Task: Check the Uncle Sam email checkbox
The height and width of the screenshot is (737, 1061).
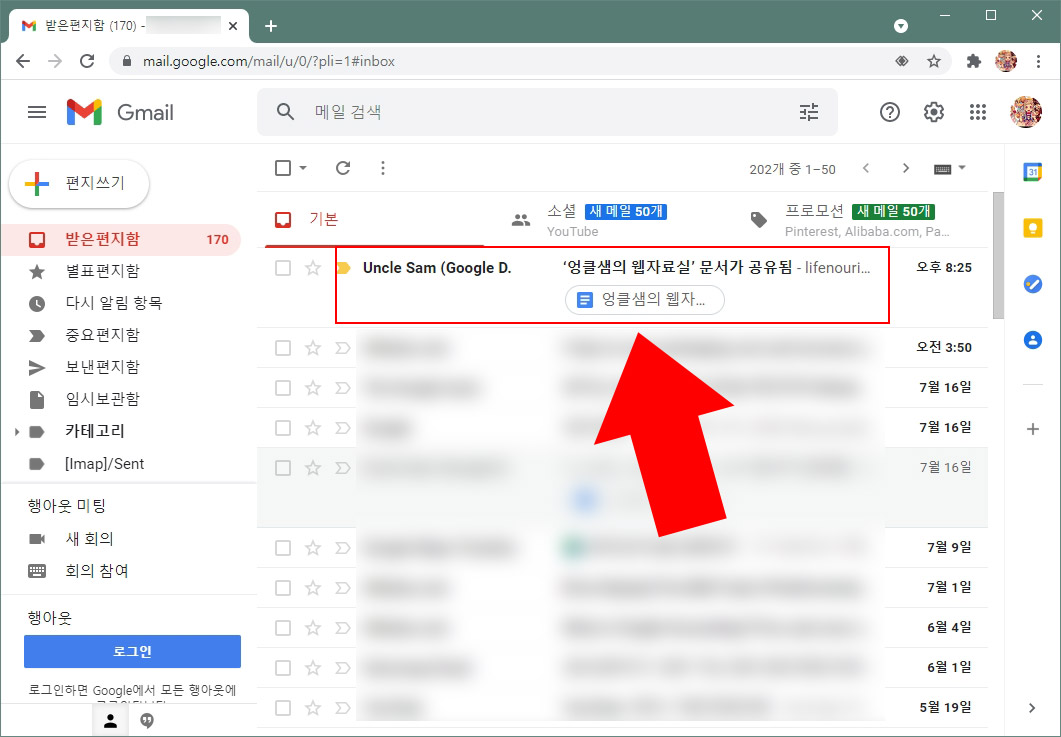Action: click(x=284, y=267)
